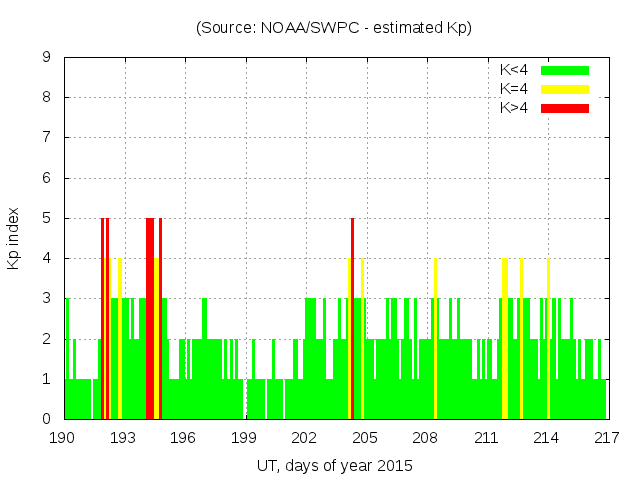
Task: Click the green K<4 legend swatch
Action: (565, 70)
